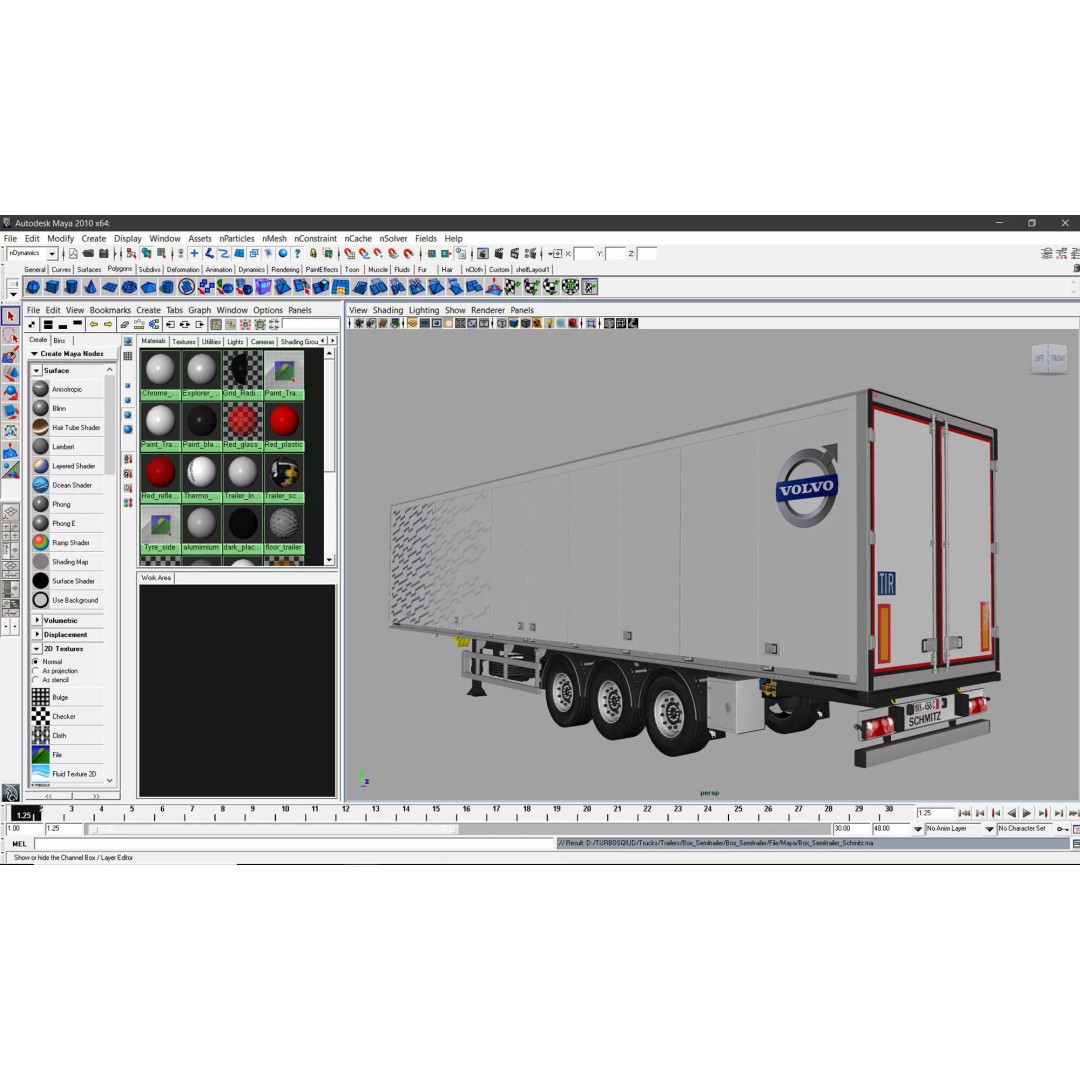Create a Blinn material node
1080x1080 pixels.
tap(67, 408)
